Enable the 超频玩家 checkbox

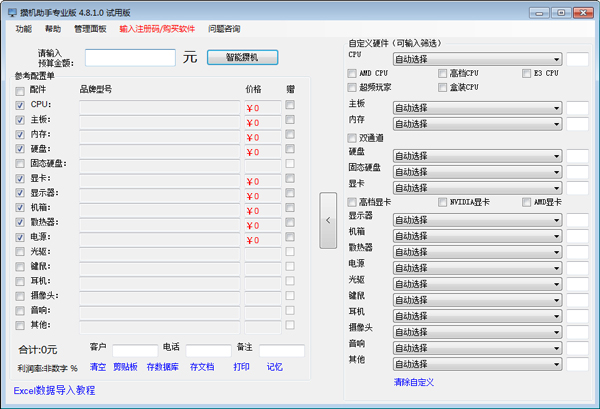352,87
